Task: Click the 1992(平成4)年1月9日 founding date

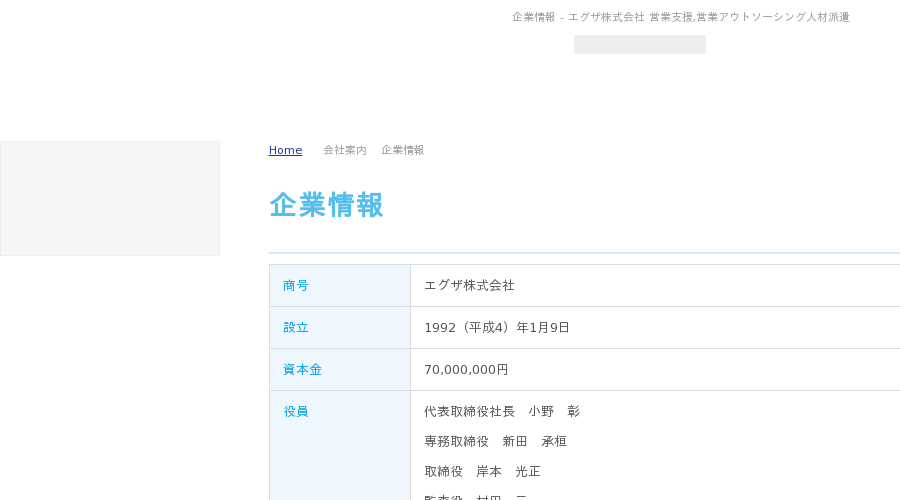Action: [496, 327]
